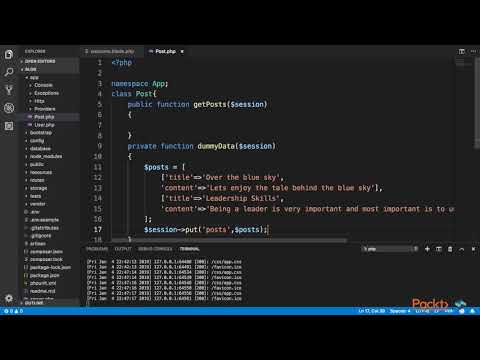Open the TERMINAL panel tab
The height and width of the screenshot is (360, 480).
pyautogui.click(x=189, y=249)
